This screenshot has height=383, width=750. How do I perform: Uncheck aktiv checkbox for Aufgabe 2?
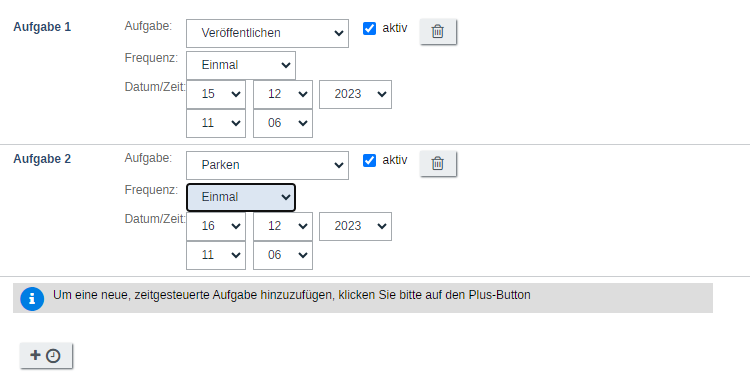point(369,160)
